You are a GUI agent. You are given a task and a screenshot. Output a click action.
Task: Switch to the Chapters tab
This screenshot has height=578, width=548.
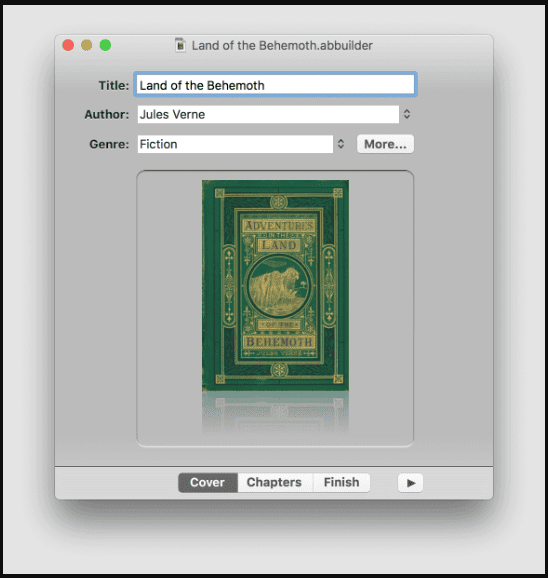(x=275, y=482)
